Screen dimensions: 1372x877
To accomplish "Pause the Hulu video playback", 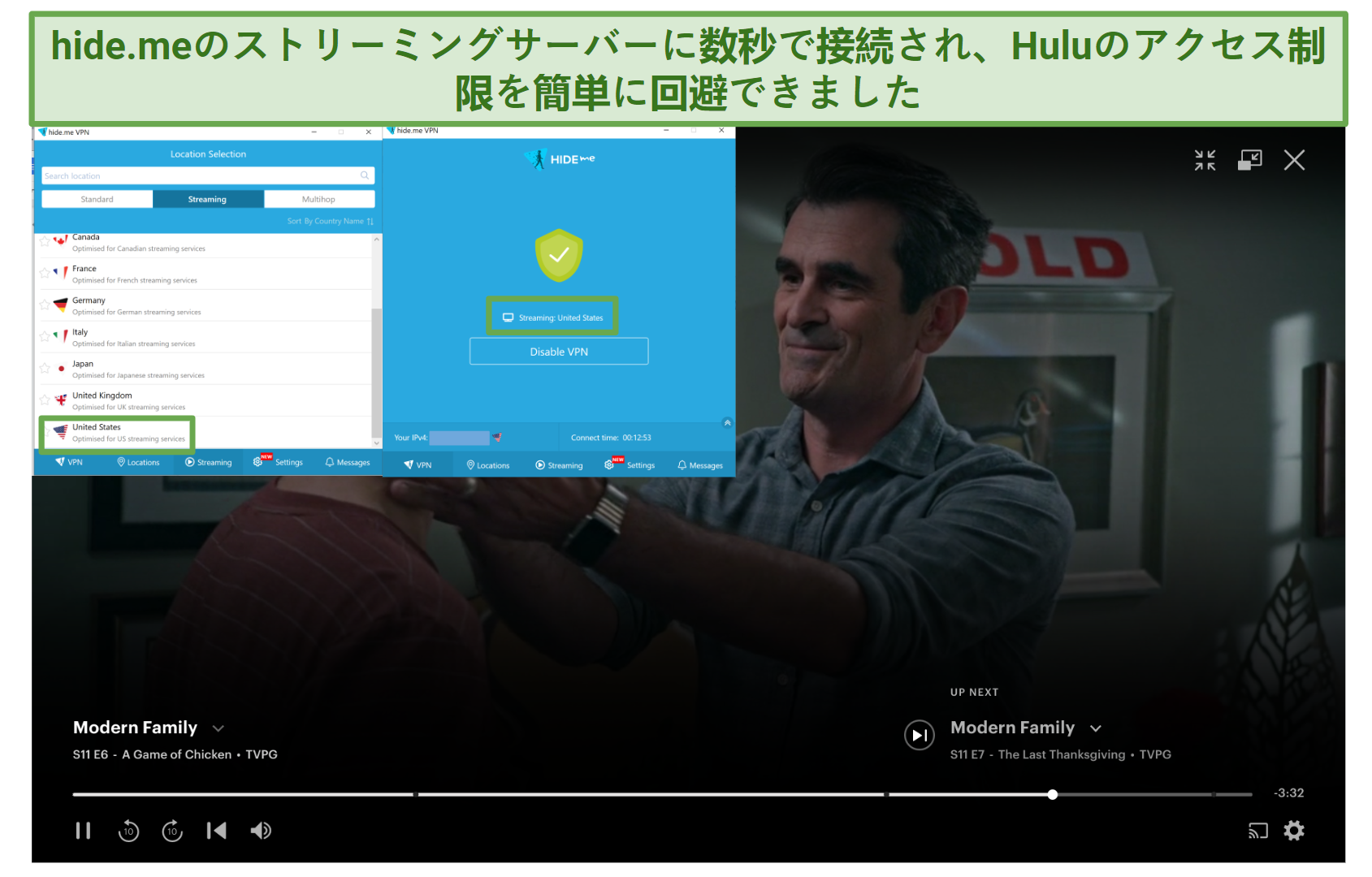I will tap(83, 830).
